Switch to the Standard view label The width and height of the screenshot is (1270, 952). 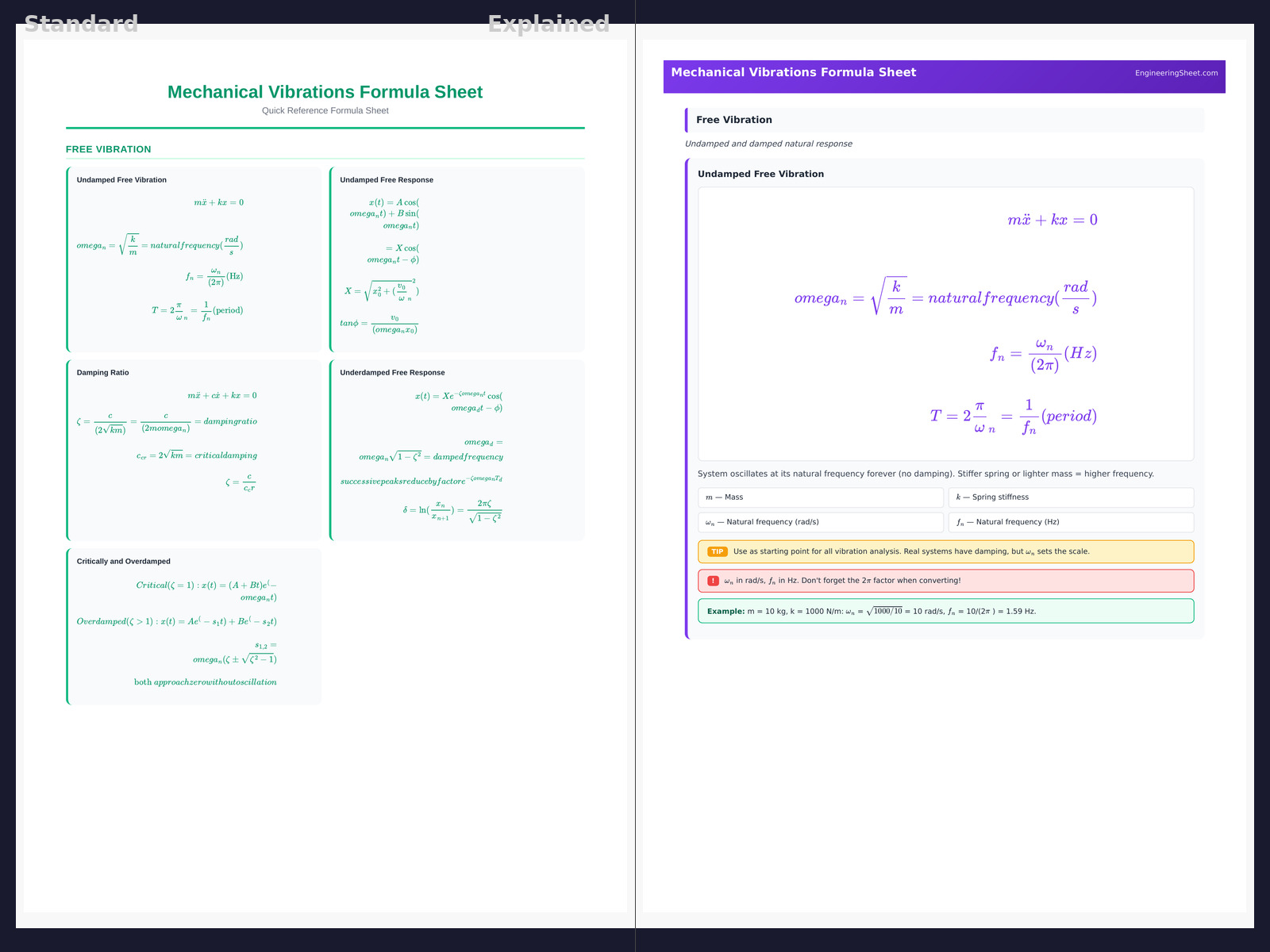point(81,24)
